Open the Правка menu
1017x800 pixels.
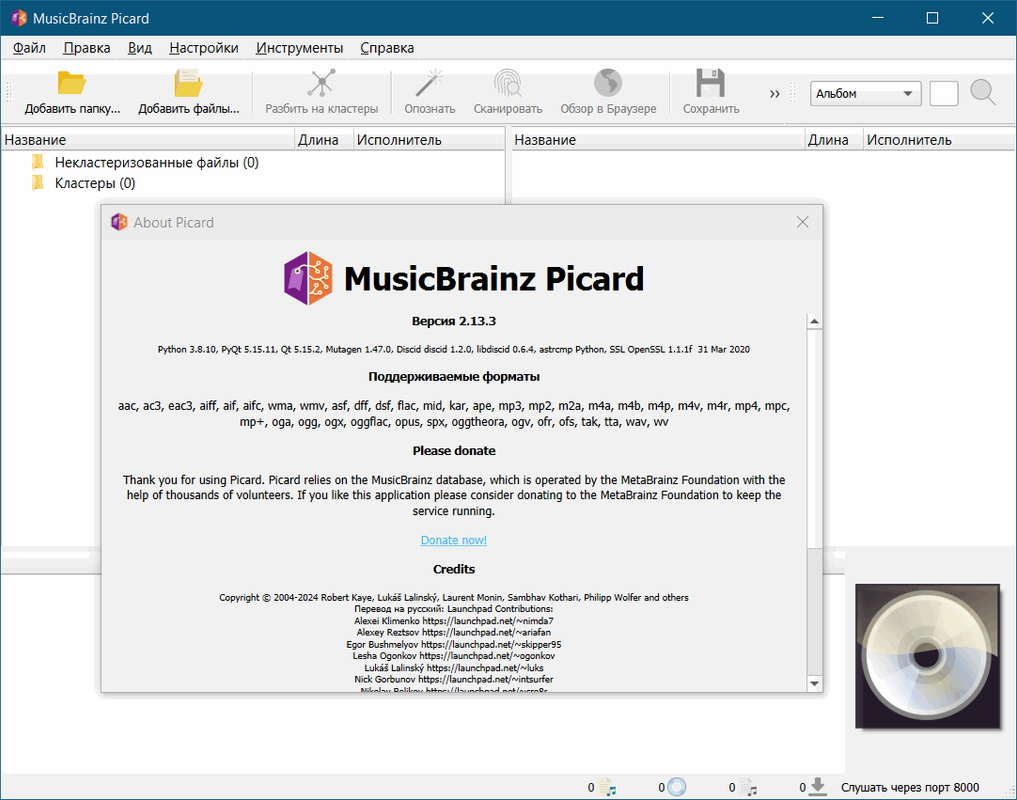click(x=87, y=48)
